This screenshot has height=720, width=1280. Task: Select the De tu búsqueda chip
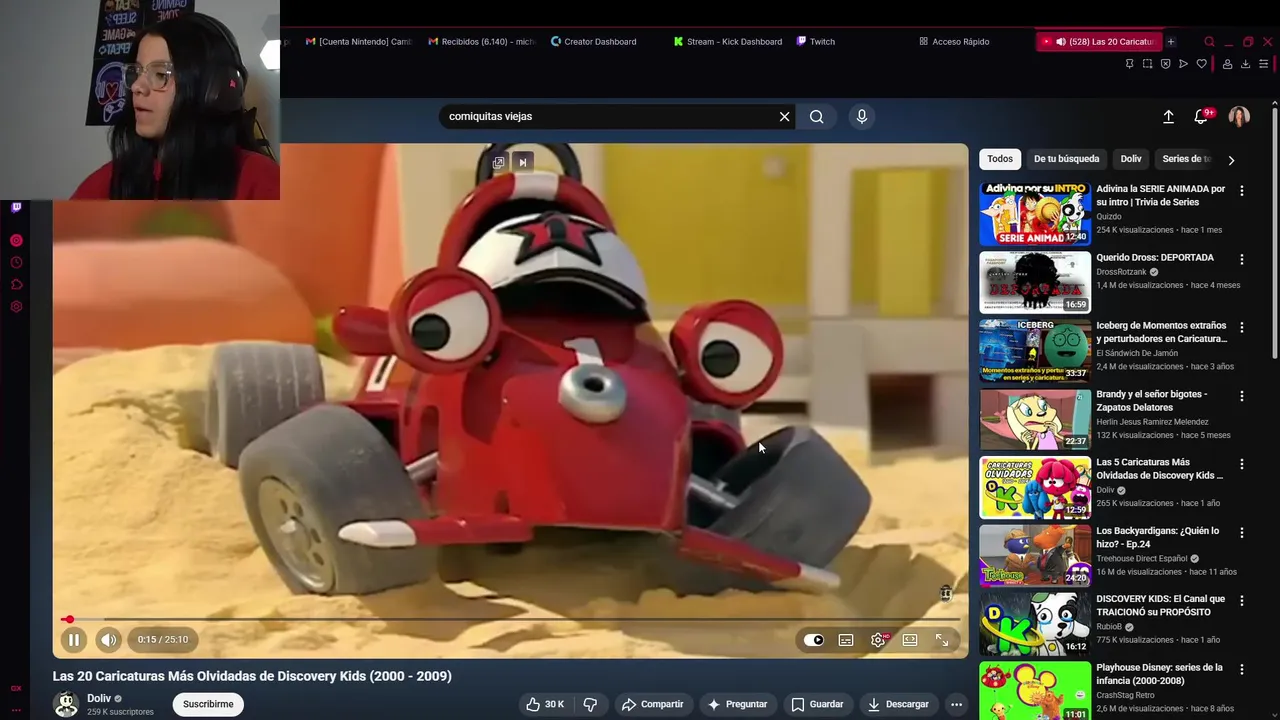tap(1066, 159)
